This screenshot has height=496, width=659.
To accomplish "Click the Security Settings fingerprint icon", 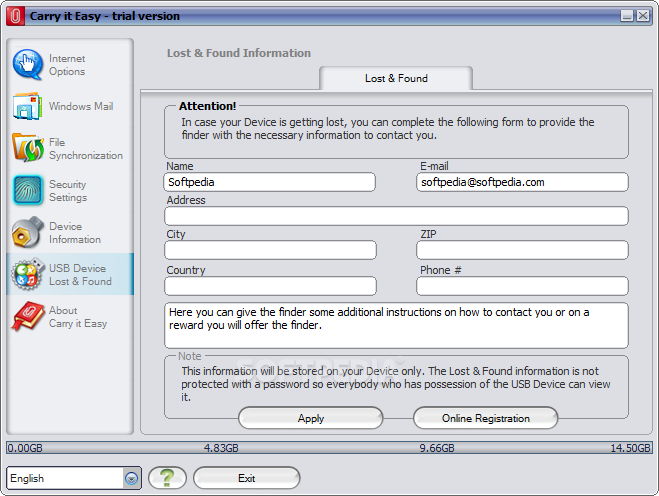I will click(x=28, y=190).
